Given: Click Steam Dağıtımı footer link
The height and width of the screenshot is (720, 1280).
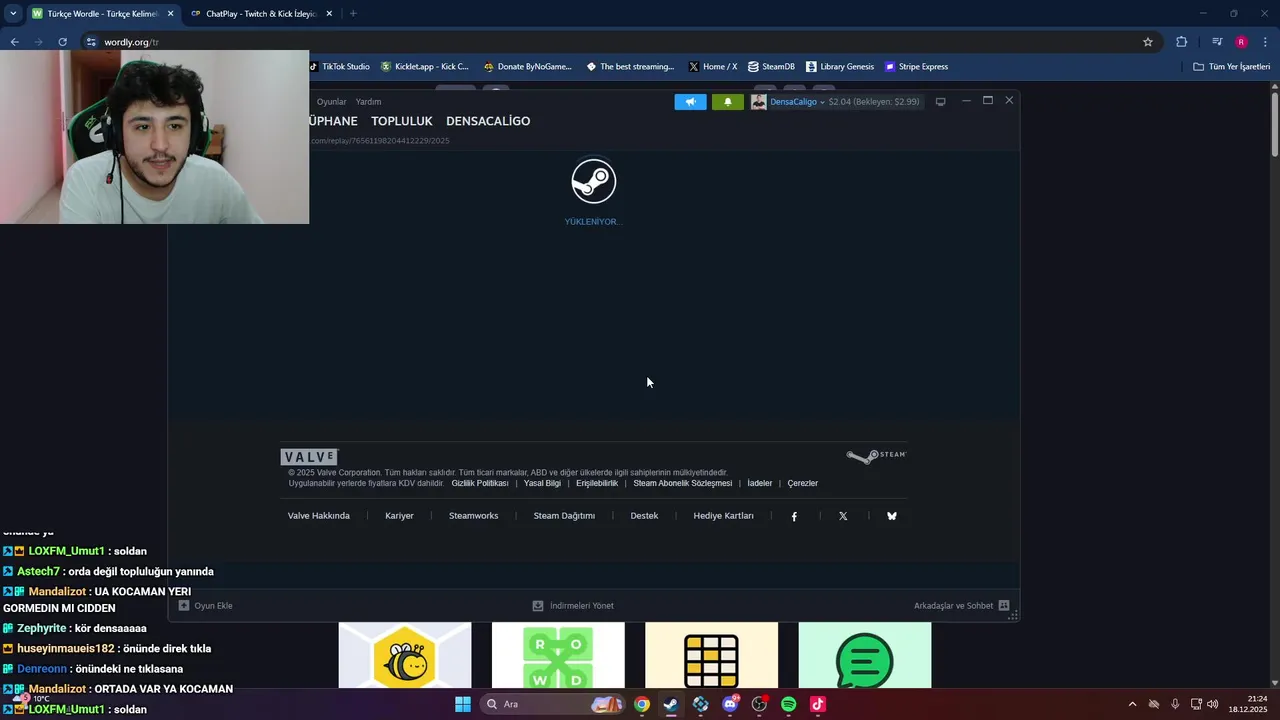Looking at the screenshot, I should pos(564,516).
